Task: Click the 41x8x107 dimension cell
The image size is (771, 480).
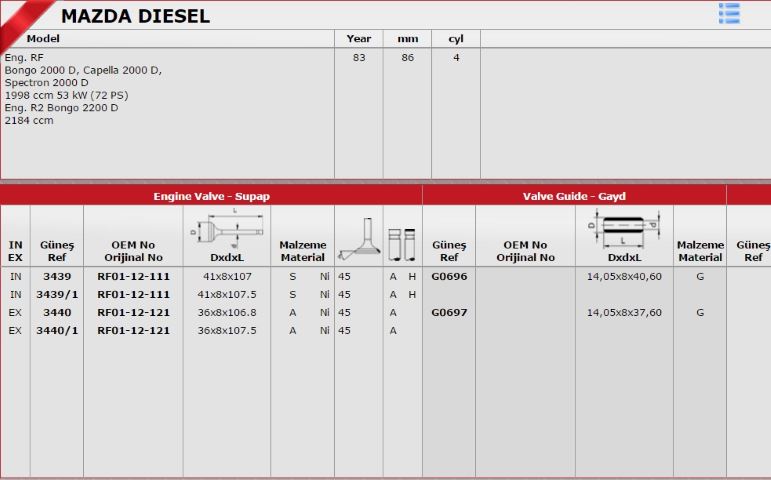Action: [227, 276]
